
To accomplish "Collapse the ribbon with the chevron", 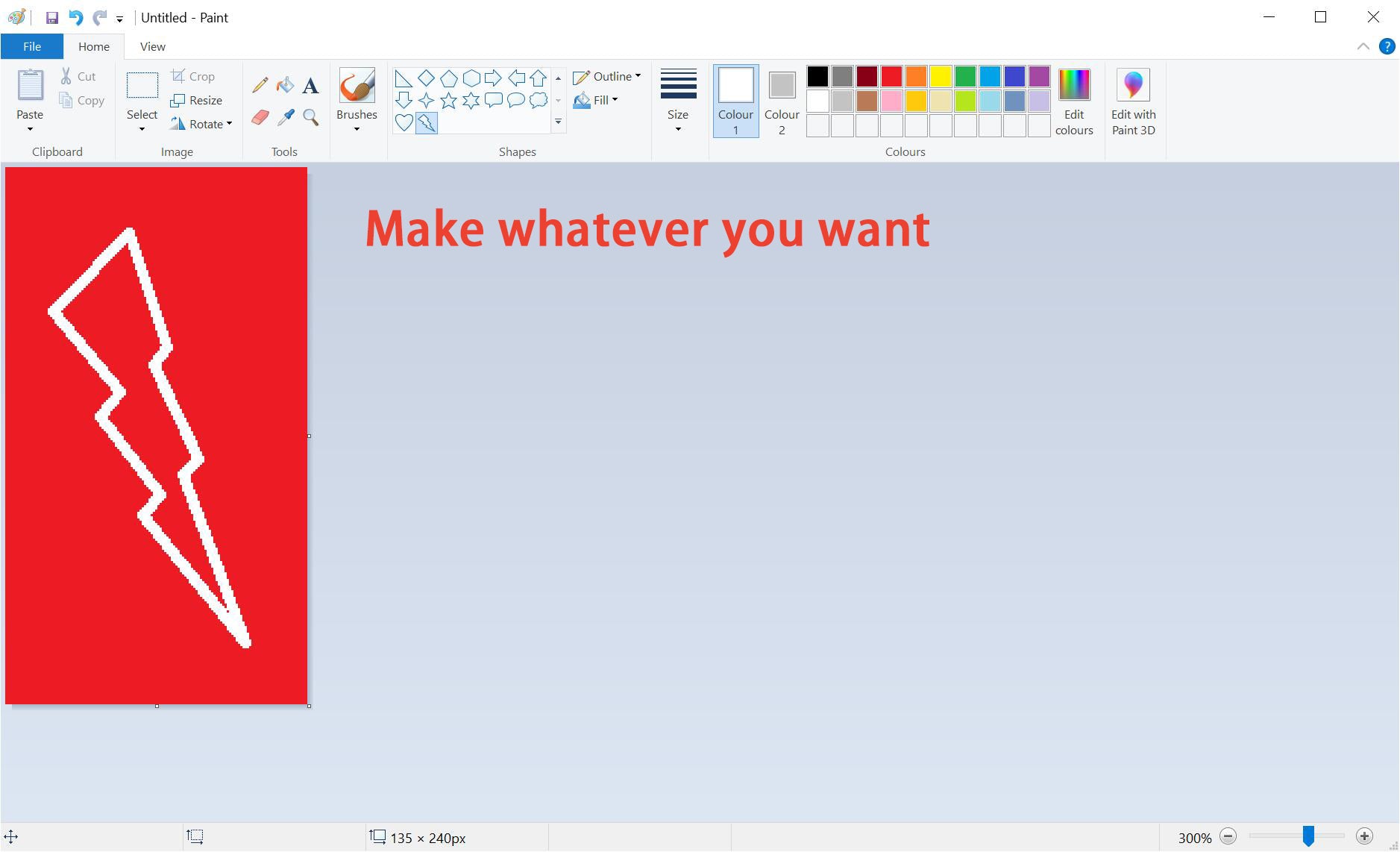I will pyautogui.click(x=1363, y=46).
